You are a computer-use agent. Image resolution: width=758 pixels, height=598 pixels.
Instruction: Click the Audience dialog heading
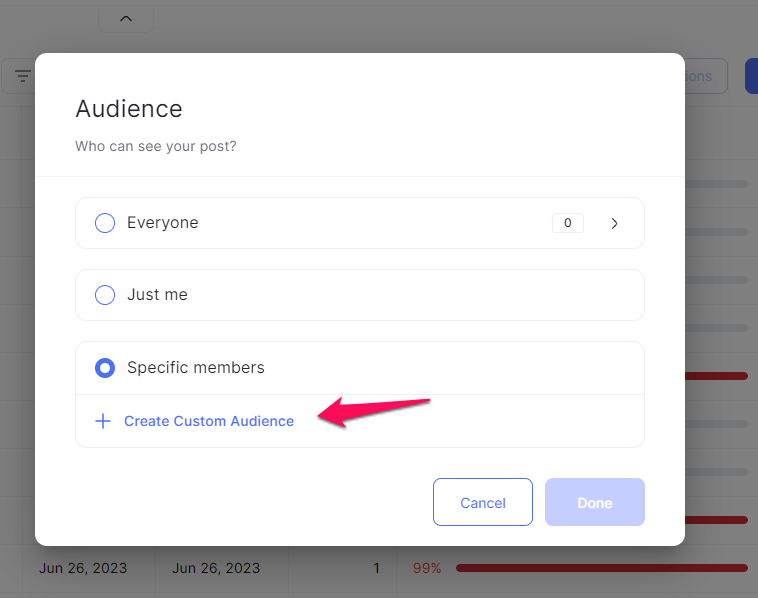click(x=129, y=109)
